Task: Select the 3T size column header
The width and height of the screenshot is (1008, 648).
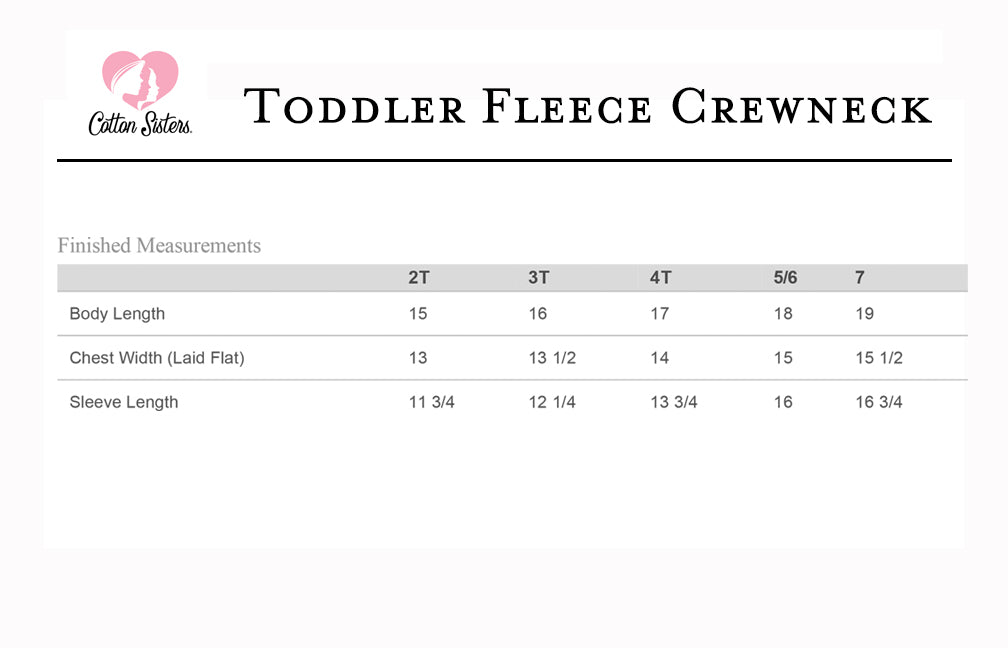Action: [539, 277]
